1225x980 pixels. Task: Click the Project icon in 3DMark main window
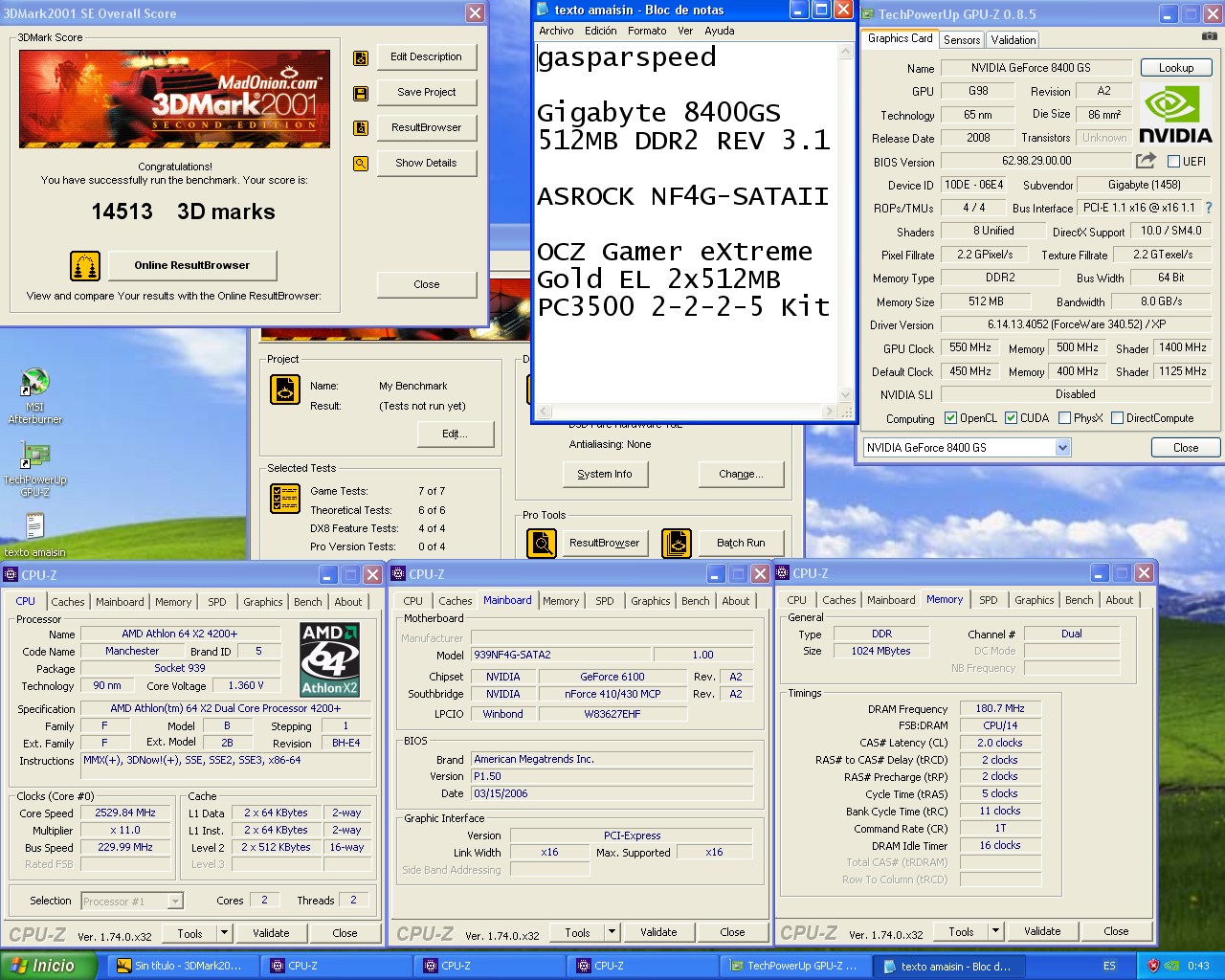285,390
